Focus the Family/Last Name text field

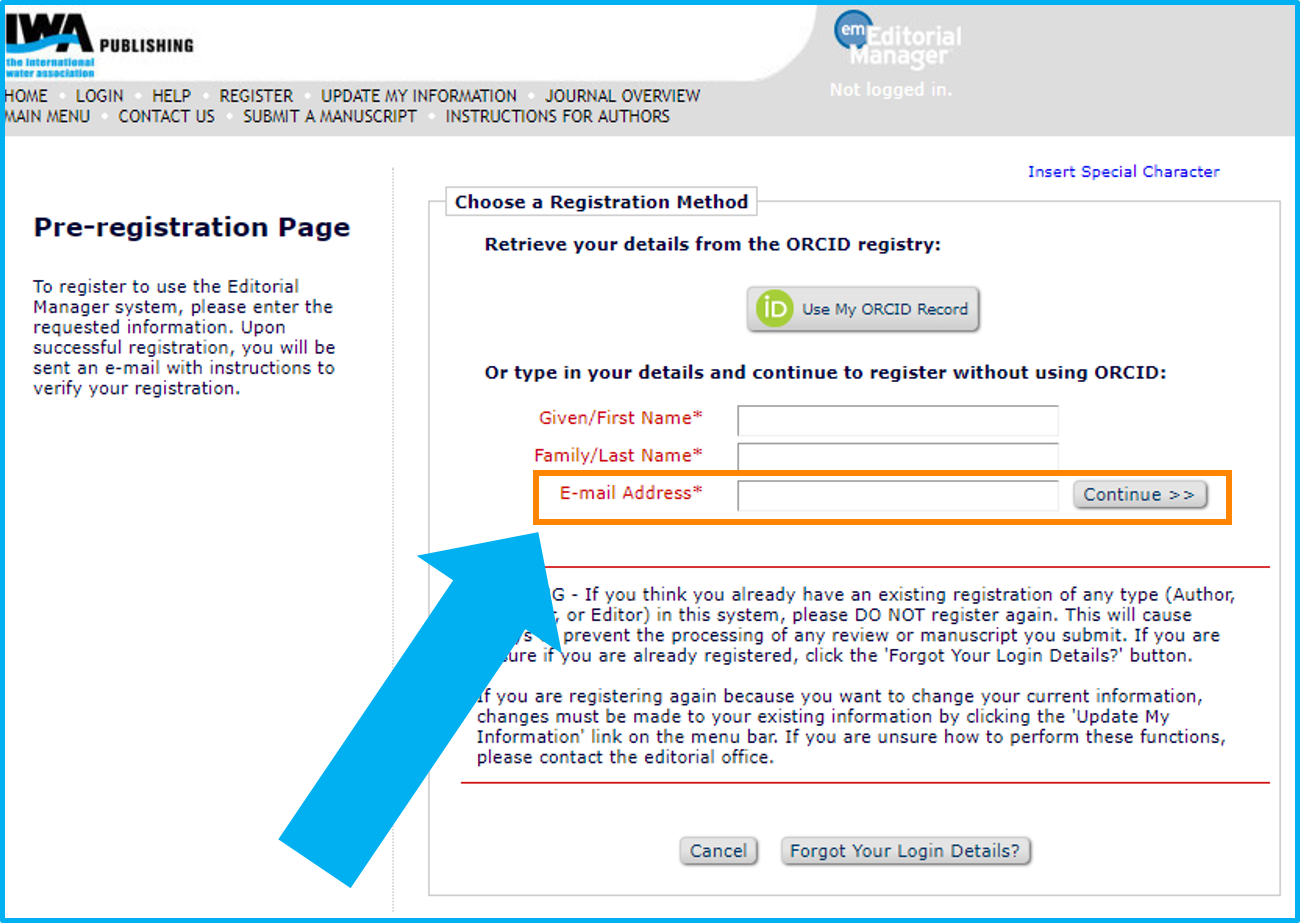(x=897, y=457)
